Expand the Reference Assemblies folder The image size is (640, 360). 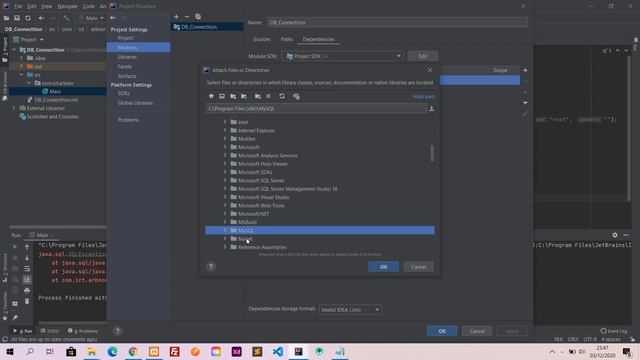pos(225,247)
